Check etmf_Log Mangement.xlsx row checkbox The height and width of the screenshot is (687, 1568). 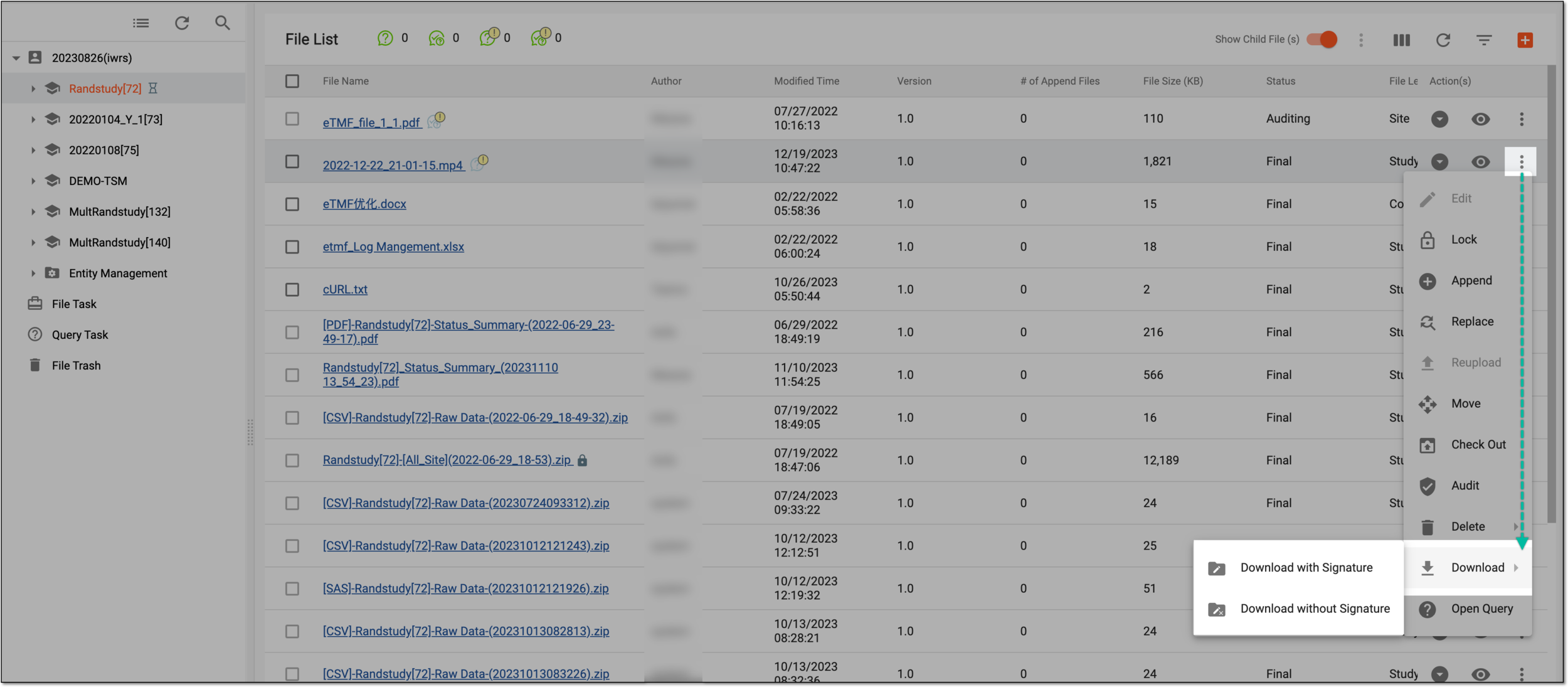[292, 247]
